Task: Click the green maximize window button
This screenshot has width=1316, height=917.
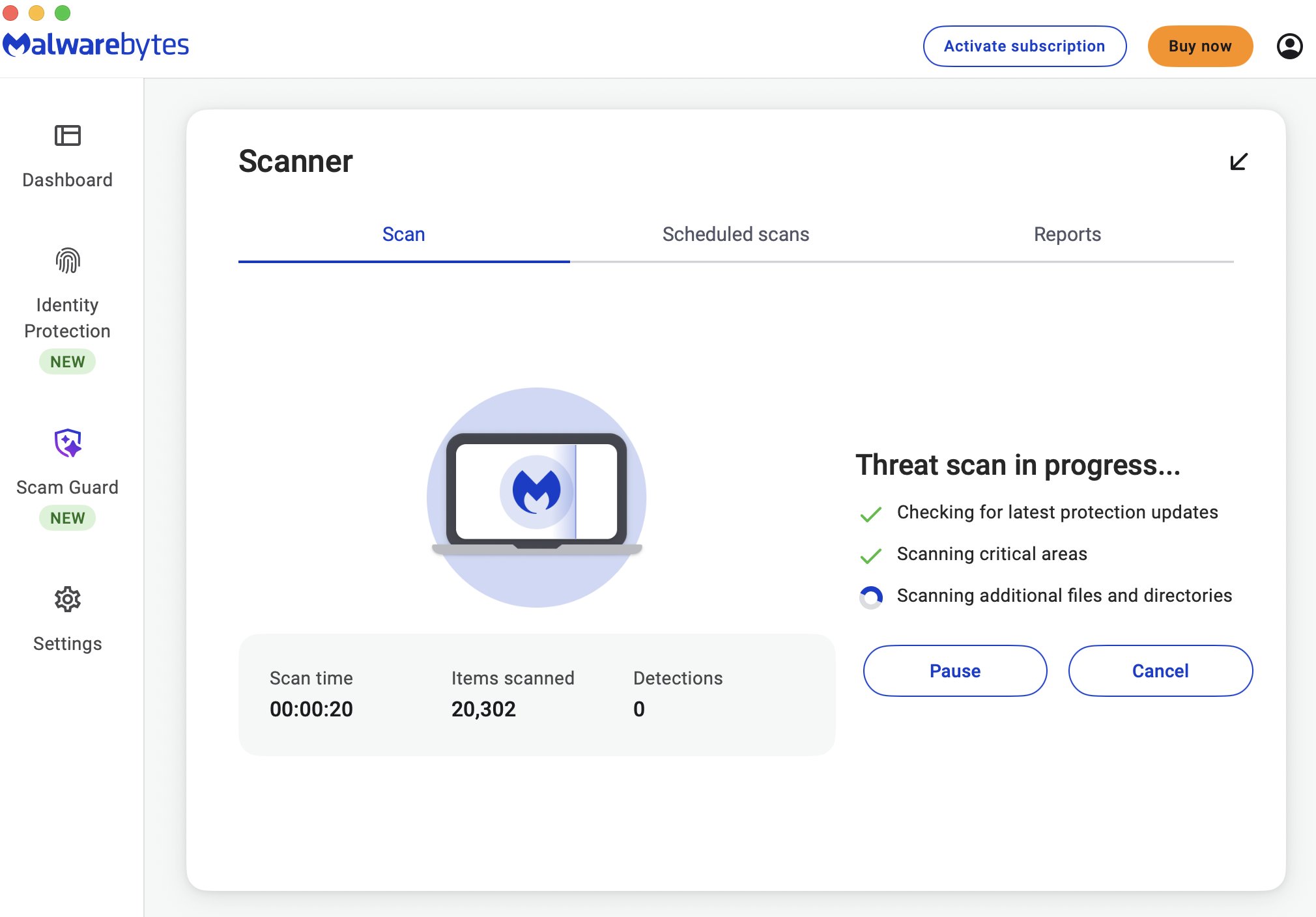Action: tap(63, 12)
